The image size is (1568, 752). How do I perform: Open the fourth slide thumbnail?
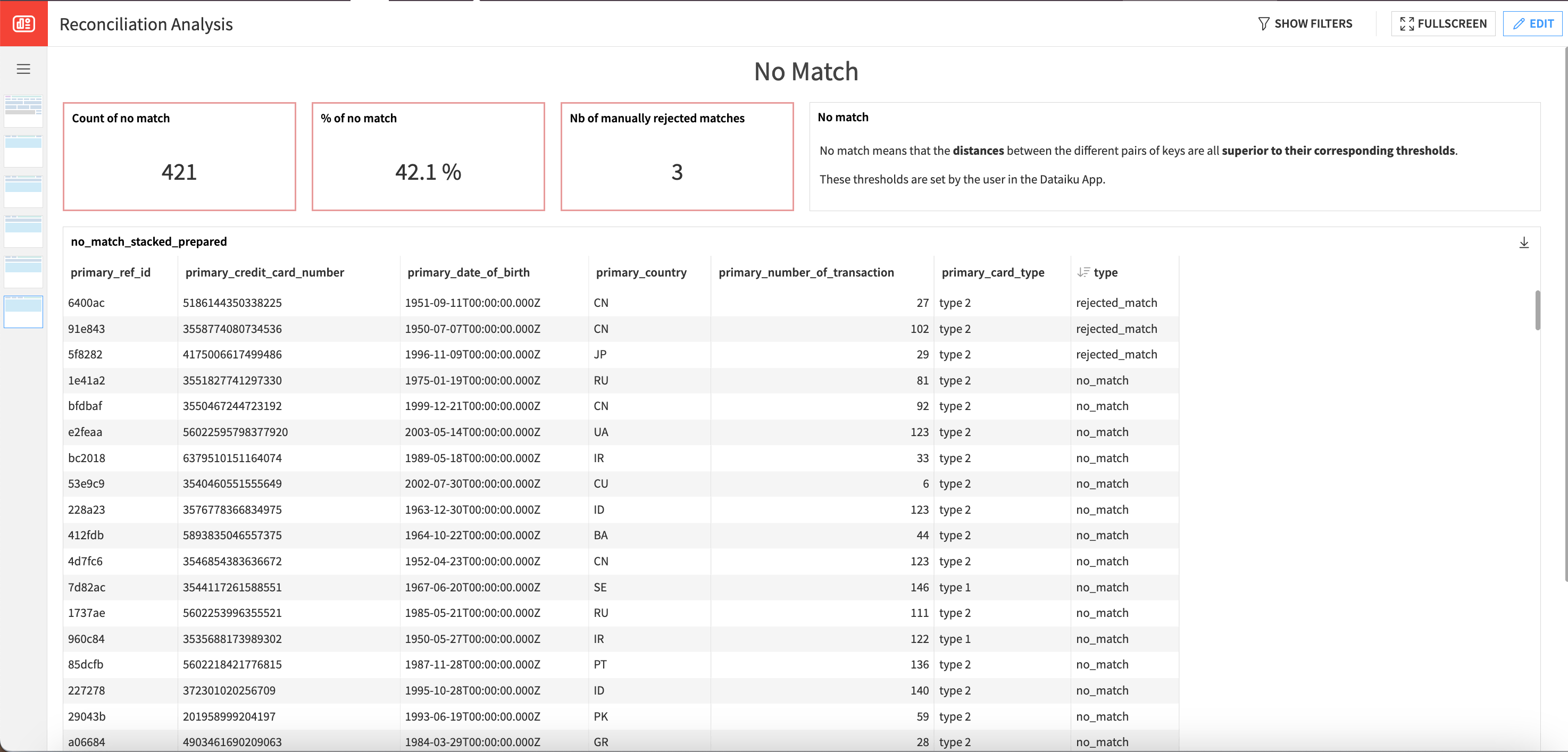tap(24, 231)
